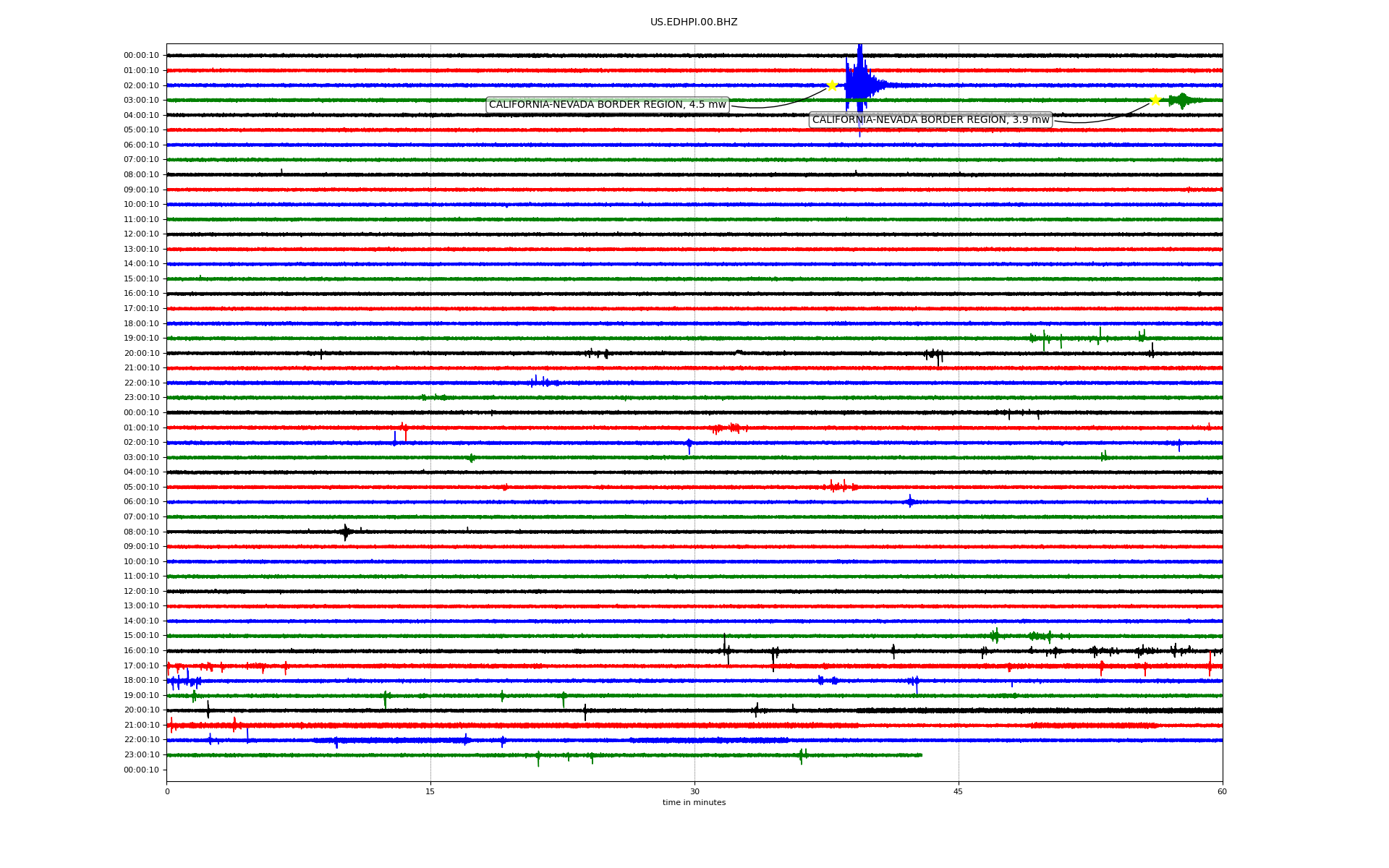Click the x-axis tick label 0
1389x868 pixels.
coord(167,791)
